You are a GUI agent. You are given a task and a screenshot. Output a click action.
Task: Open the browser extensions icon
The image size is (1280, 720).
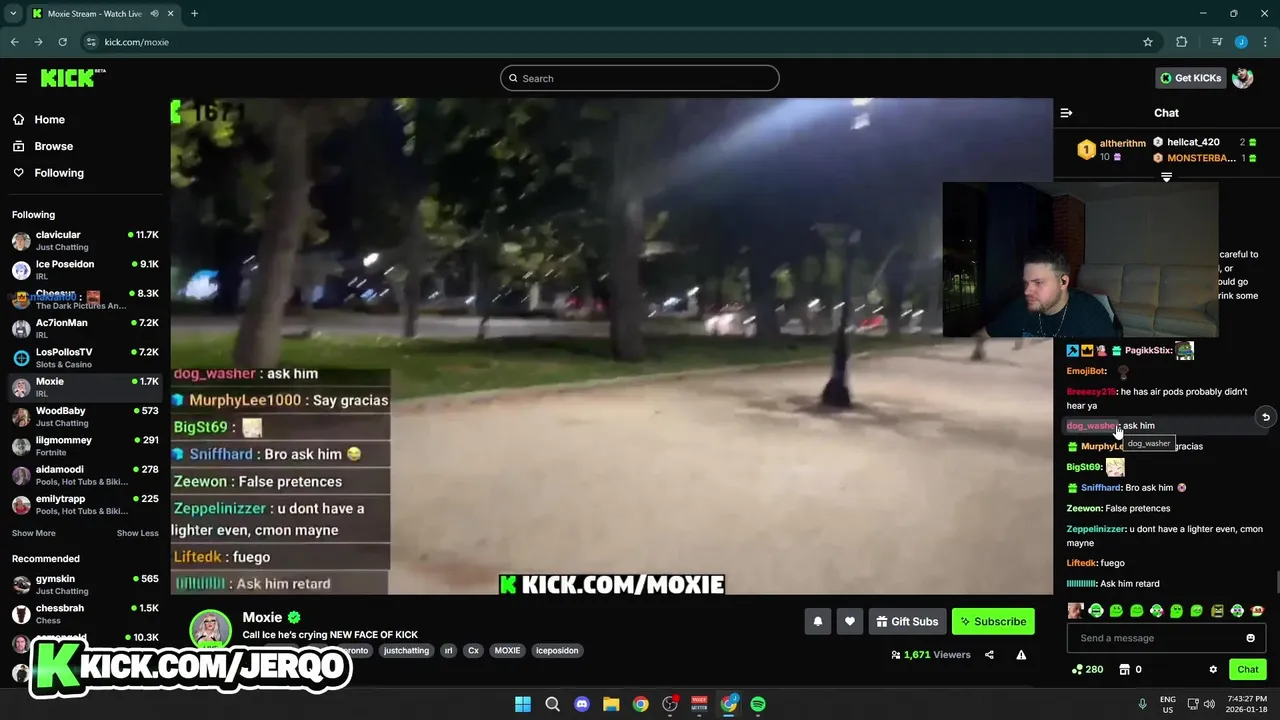[1181, 42]
